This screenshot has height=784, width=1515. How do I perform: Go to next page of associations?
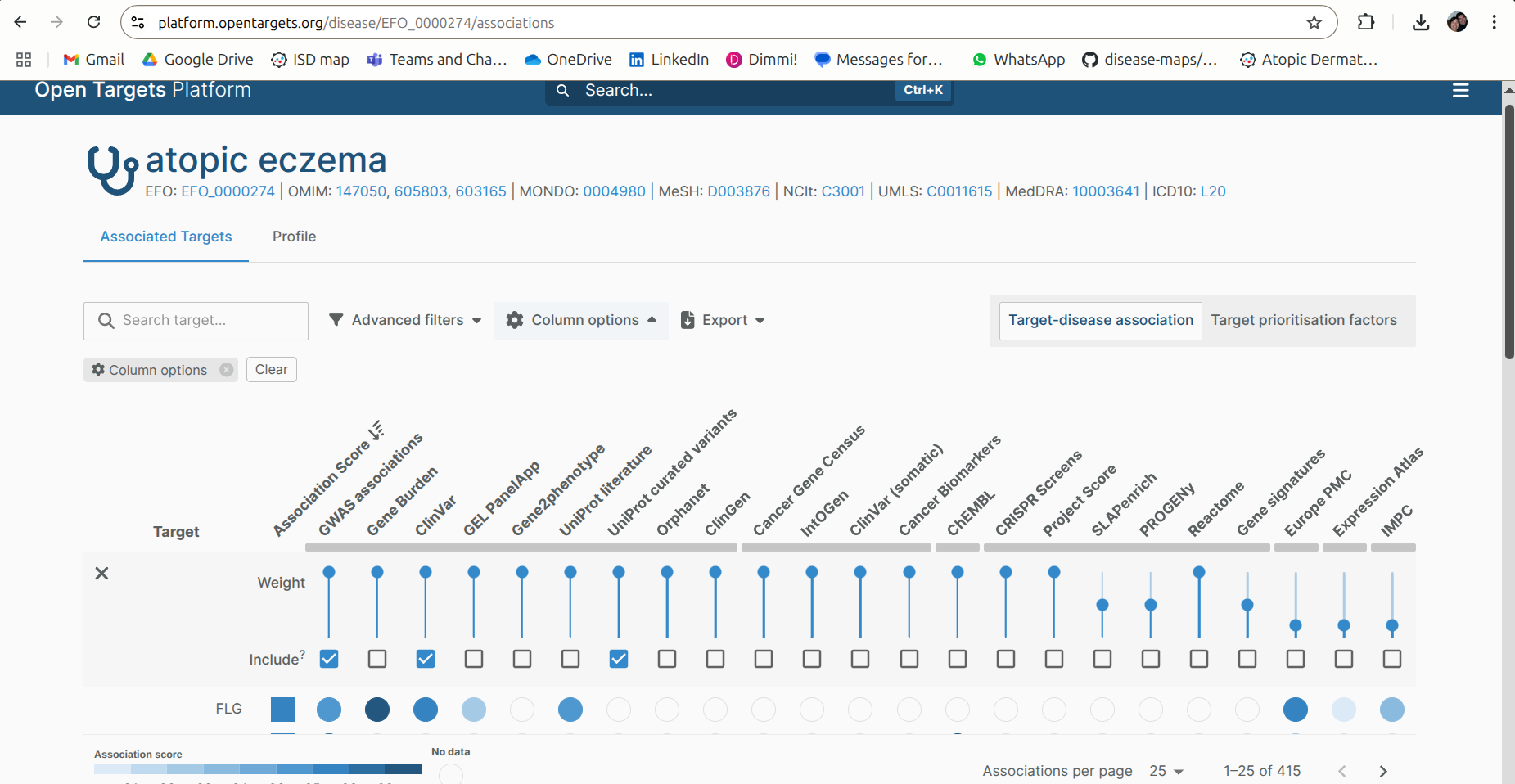1382,771
